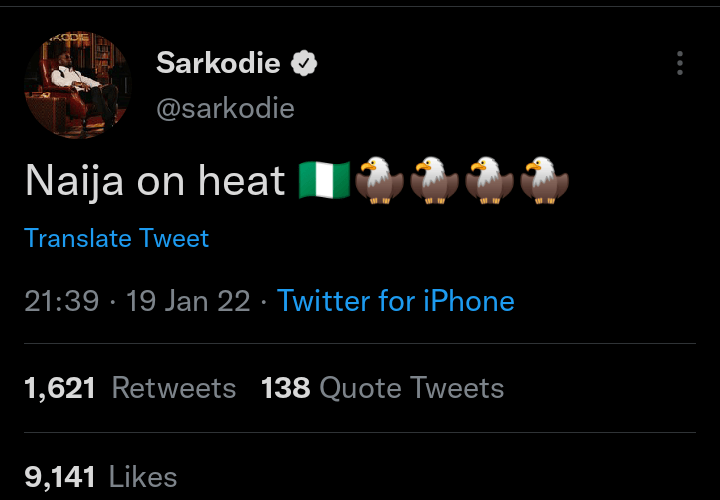Click the verified badge beside Sarkodie
720x500 pixels.
tap(304, 65)
